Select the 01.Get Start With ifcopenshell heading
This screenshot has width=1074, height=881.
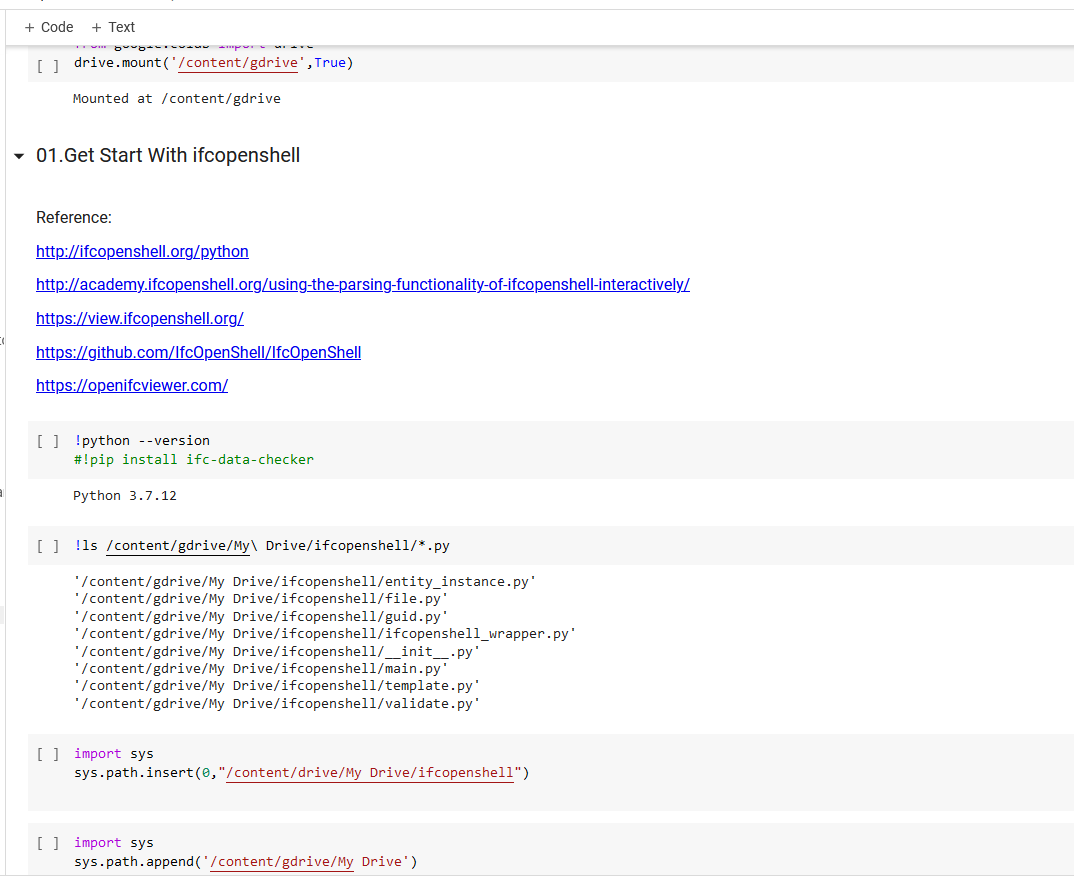click(168, 155)
